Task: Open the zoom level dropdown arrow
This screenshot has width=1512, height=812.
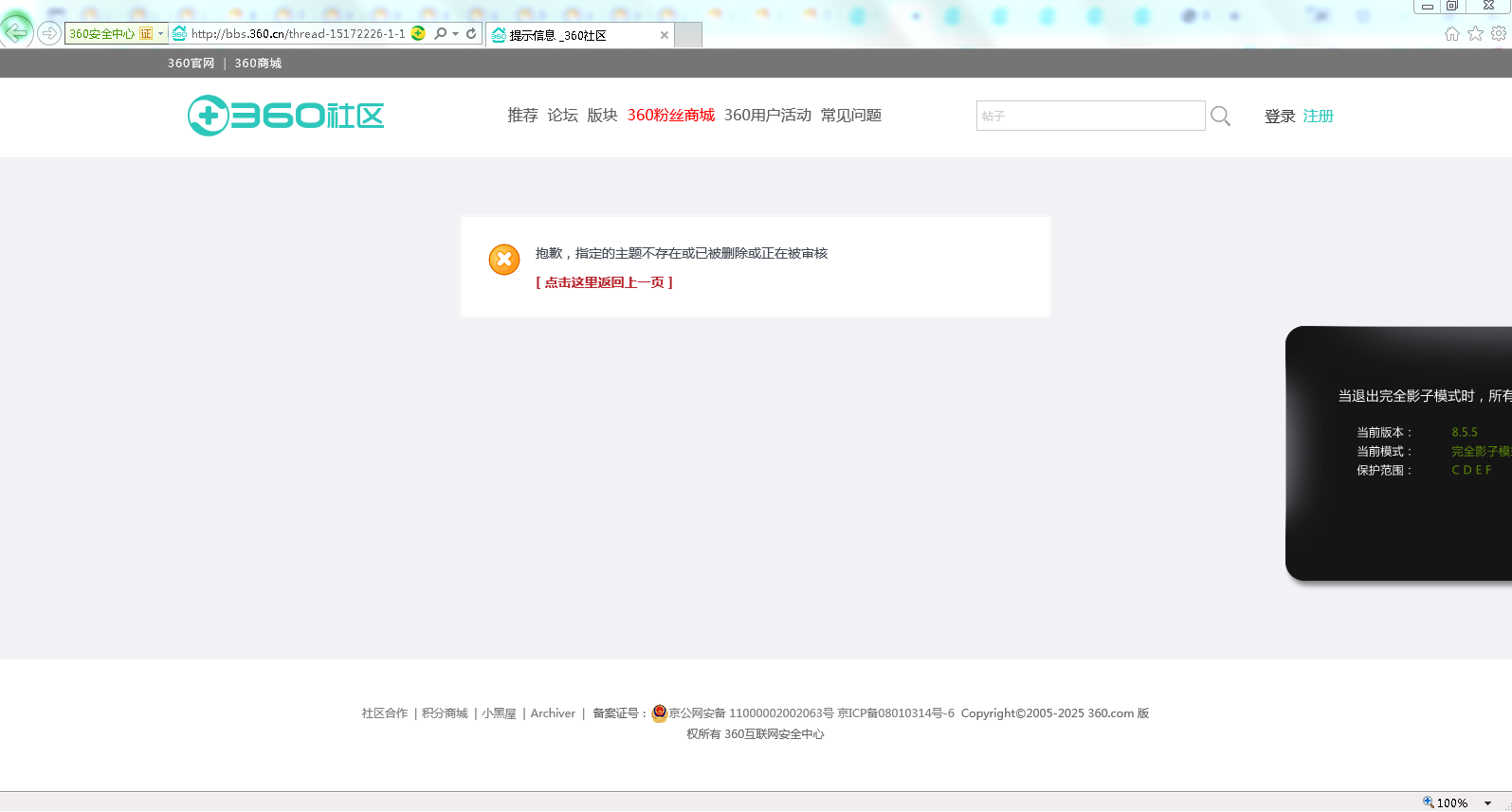Action: pos(1488,803)
